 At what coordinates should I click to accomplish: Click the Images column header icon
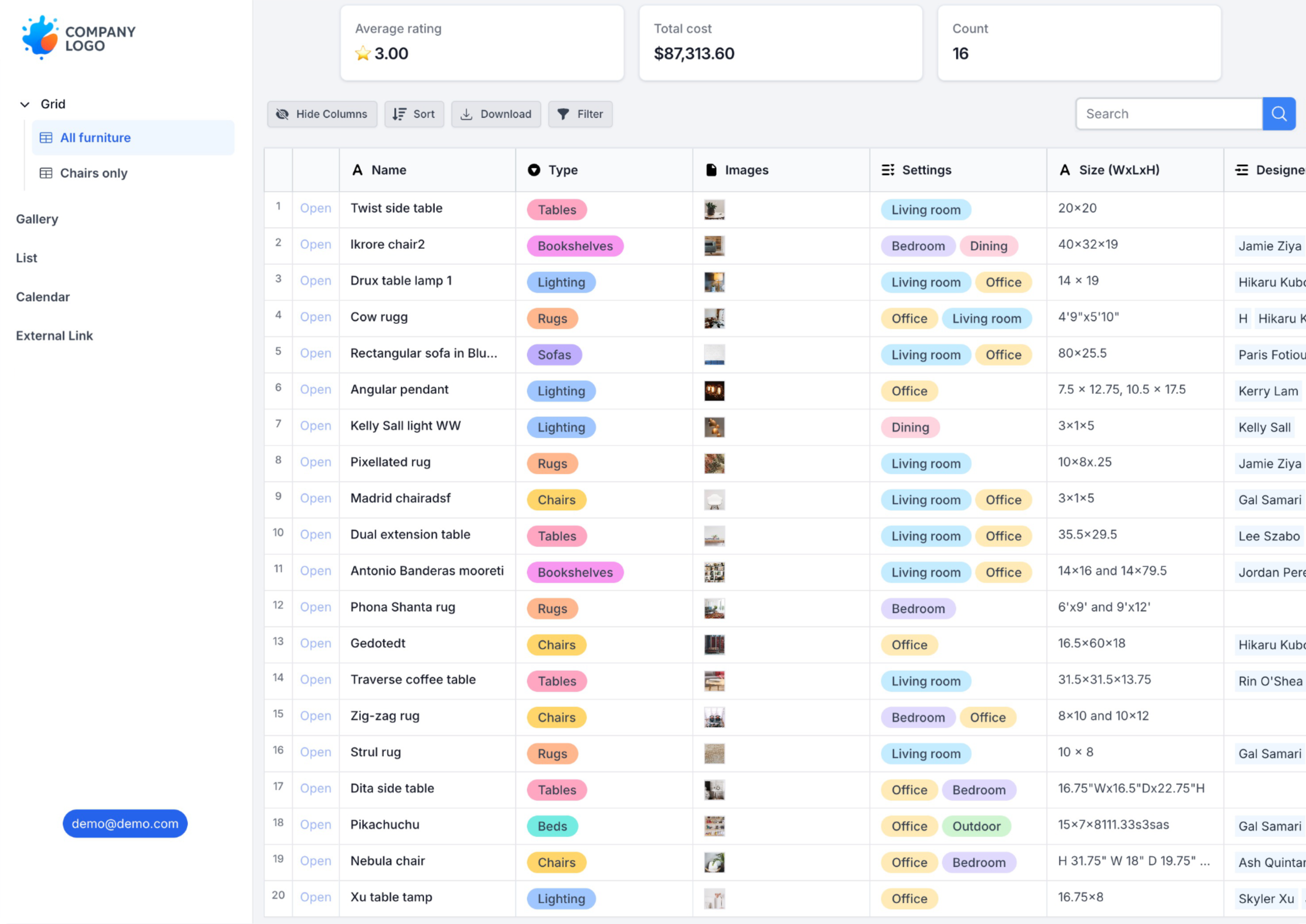(x=711, y=170)
